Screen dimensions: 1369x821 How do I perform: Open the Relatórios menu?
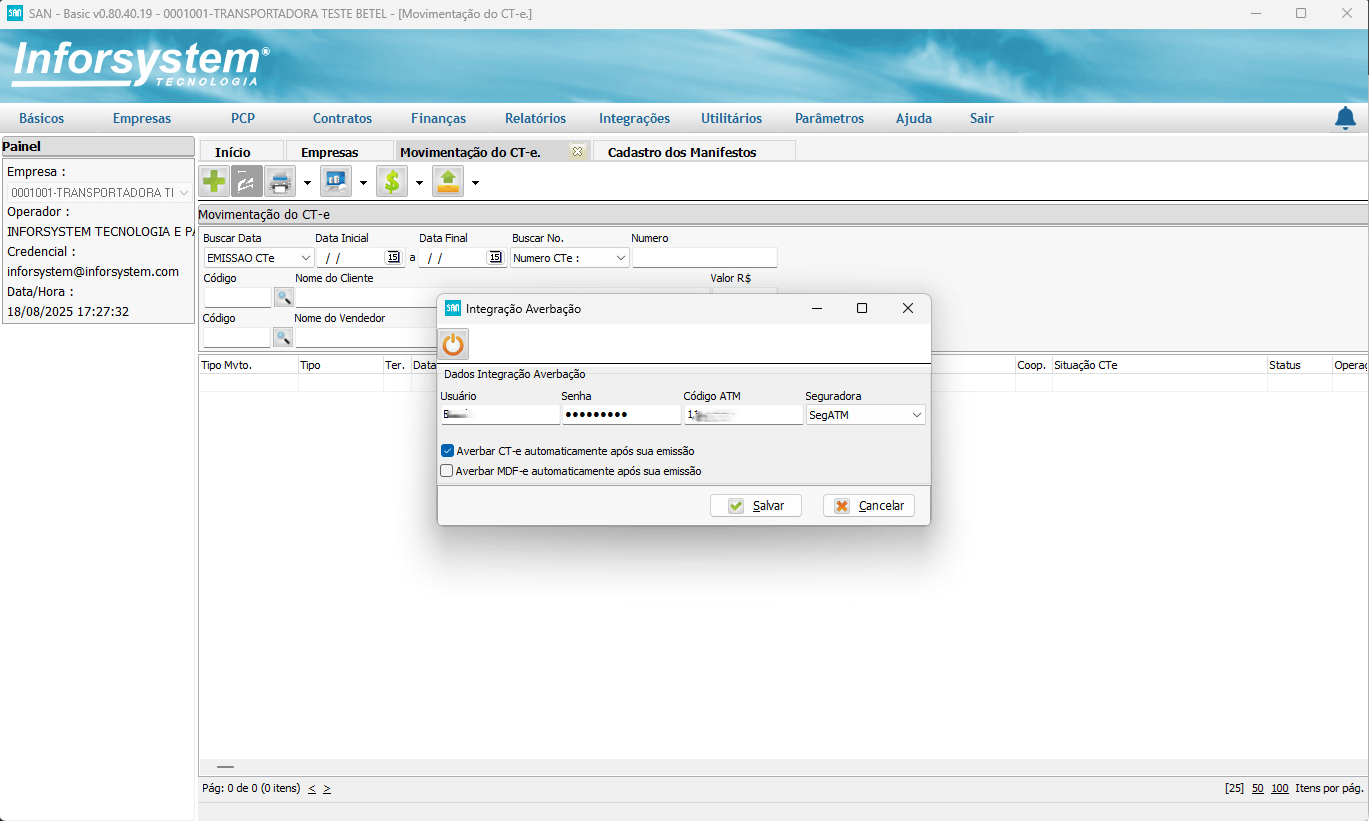pyautogui.click(x=535, y=118)
